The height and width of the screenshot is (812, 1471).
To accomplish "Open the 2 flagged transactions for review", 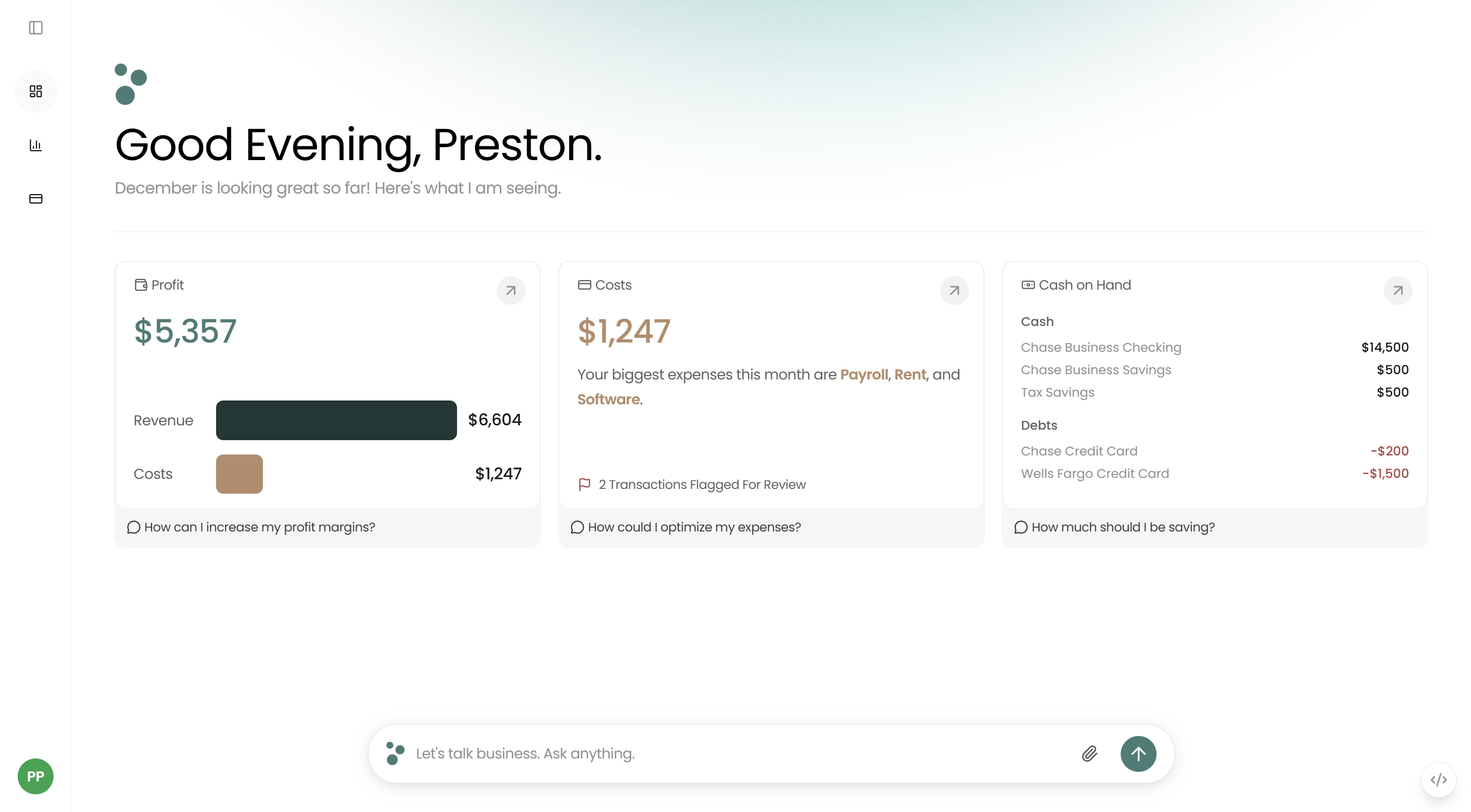I will coord(702,484).
